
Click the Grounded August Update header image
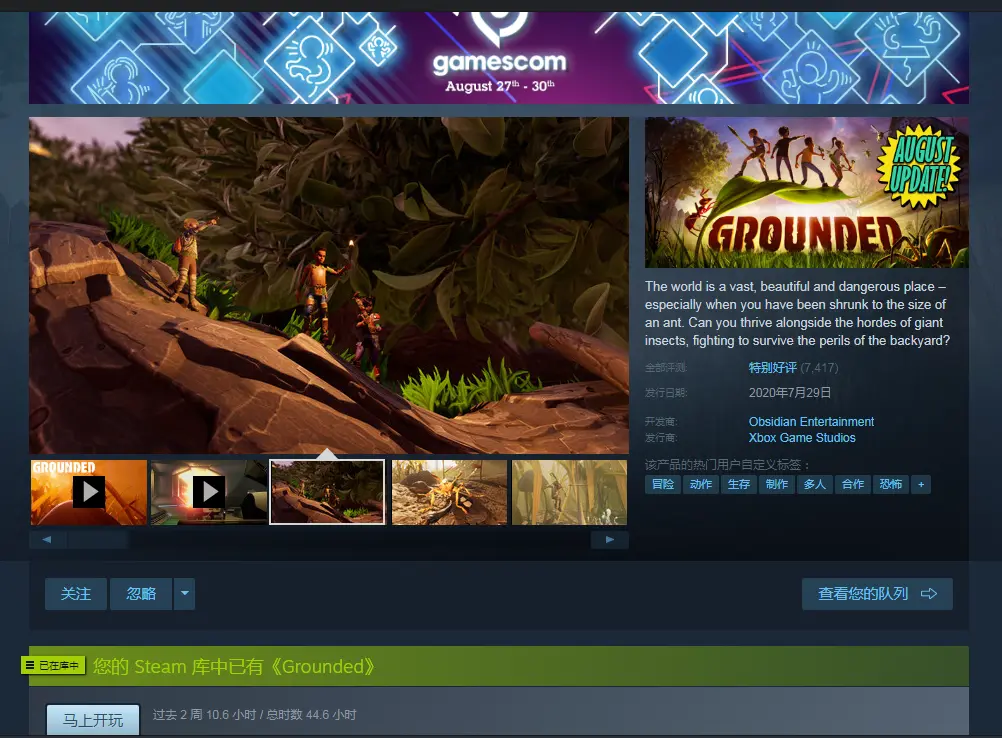click(x=806, y=192)
